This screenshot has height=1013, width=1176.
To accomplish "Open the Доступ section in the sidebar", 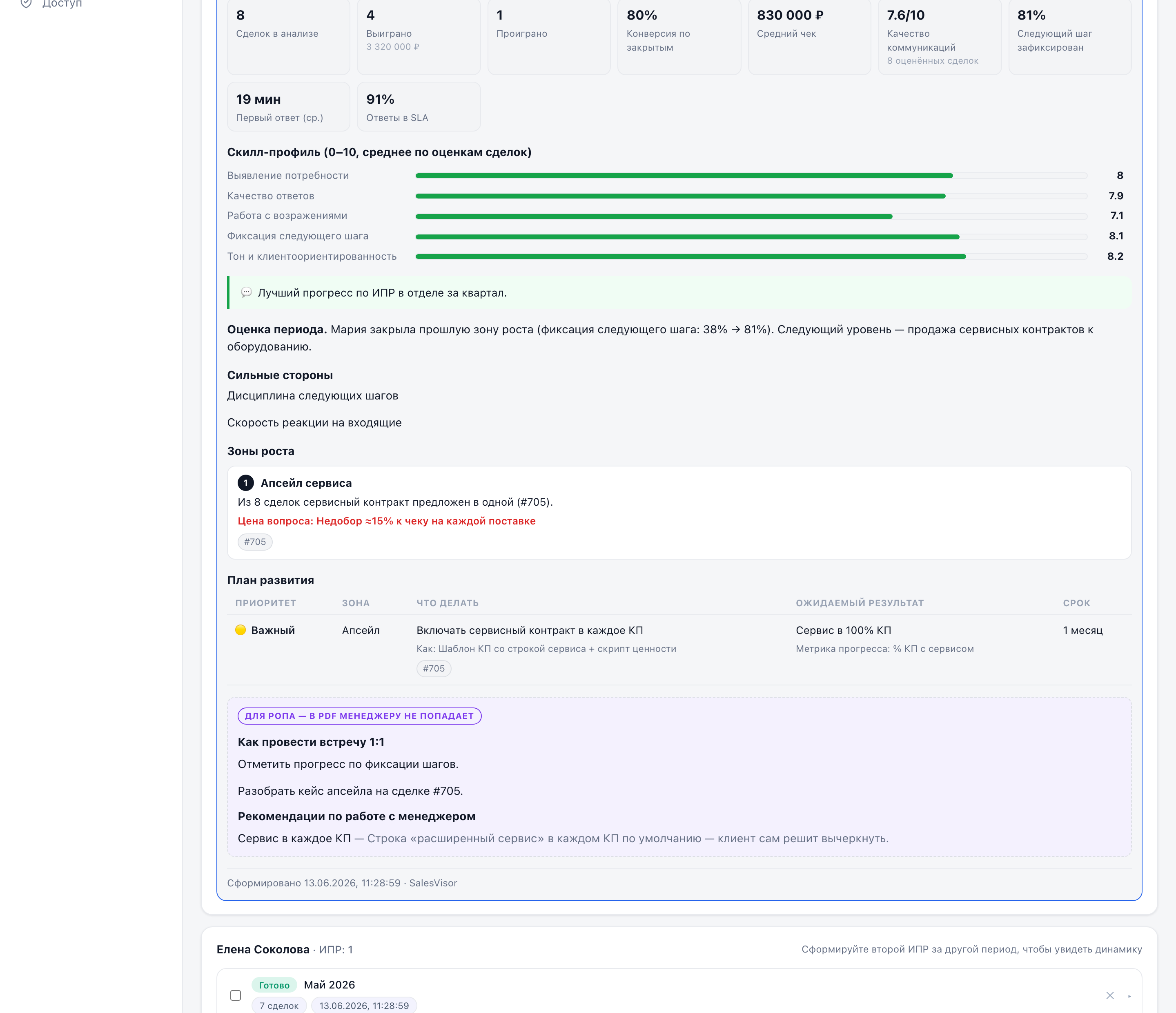I will [x=51, y=4].
